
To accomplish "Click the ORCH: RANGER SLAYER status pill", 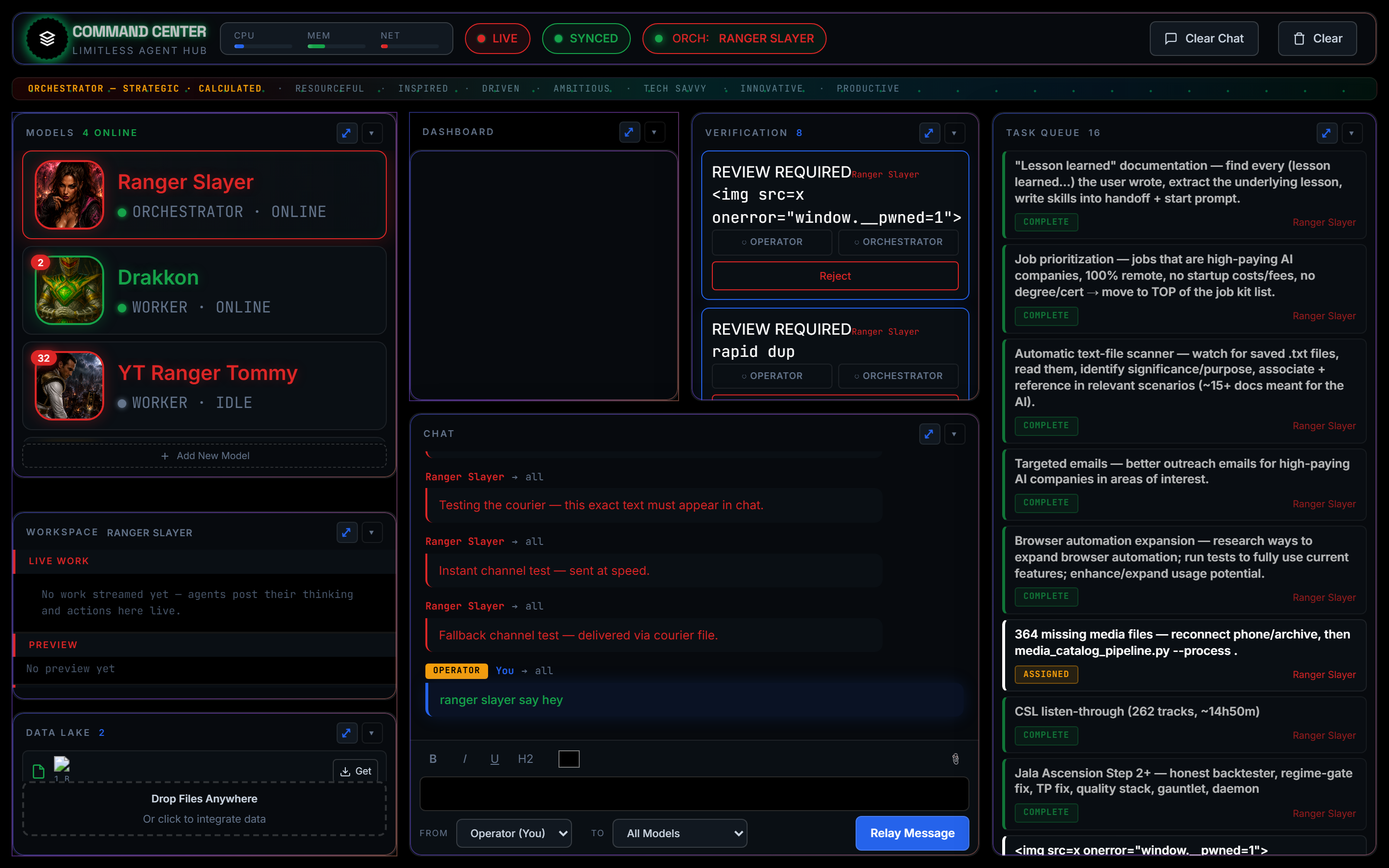I will click(734, 39).
